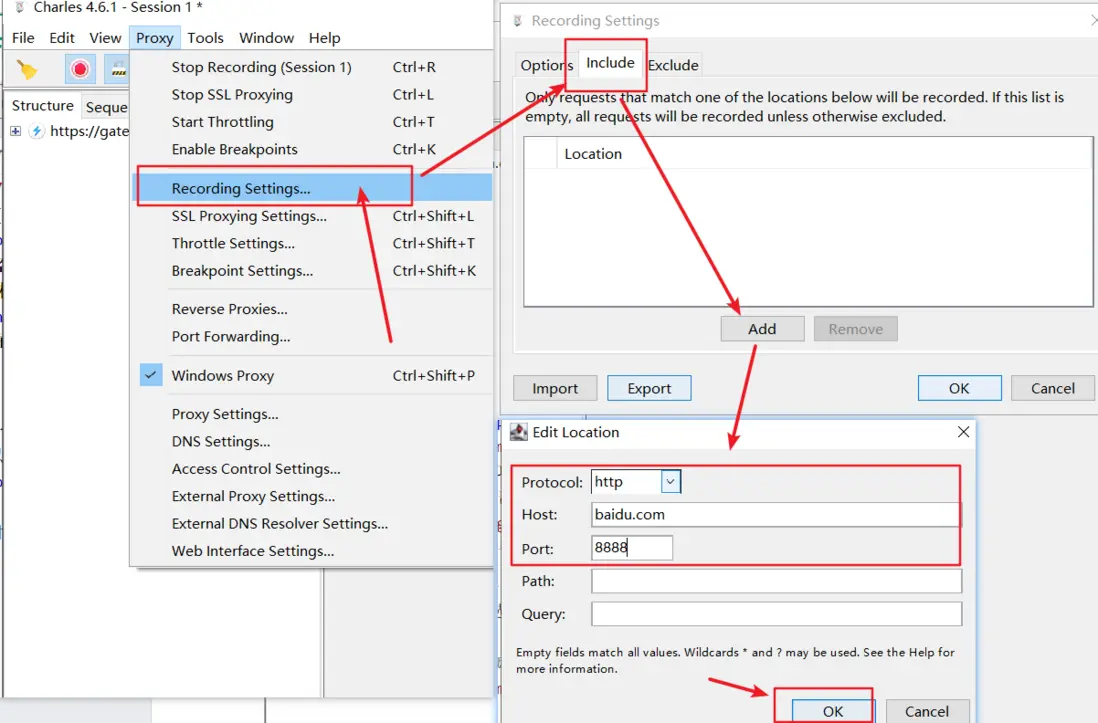Open the Proxy menu
The image size is (1098, 723).
155,38
